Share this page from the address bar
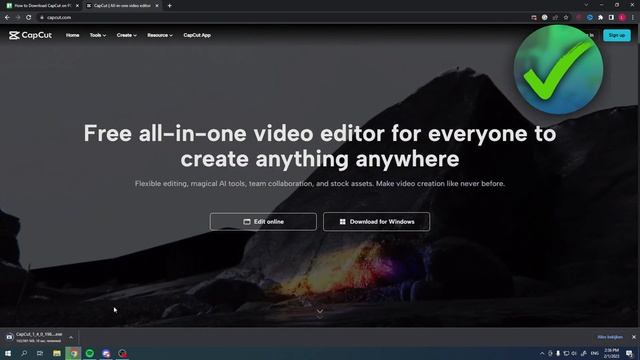The image size is (640, 360). pos(555,18)
